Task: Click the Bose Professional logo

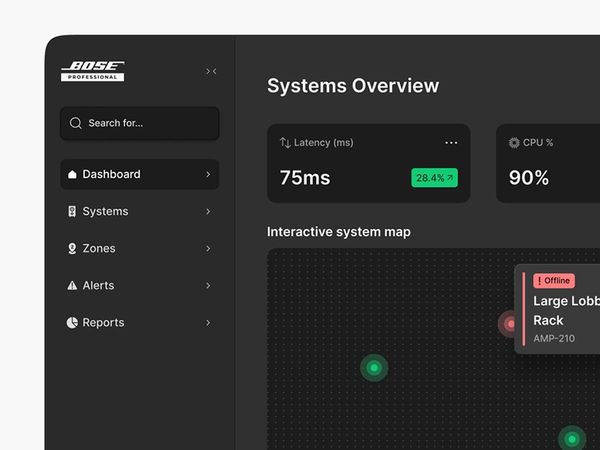Action: click(93, 71)
